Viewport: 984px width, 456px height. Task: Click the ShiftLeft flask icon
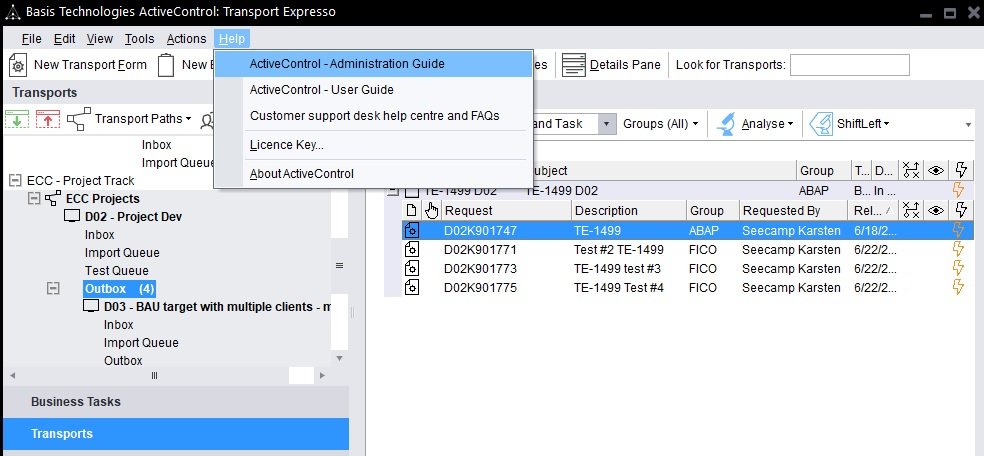point(821,124)
